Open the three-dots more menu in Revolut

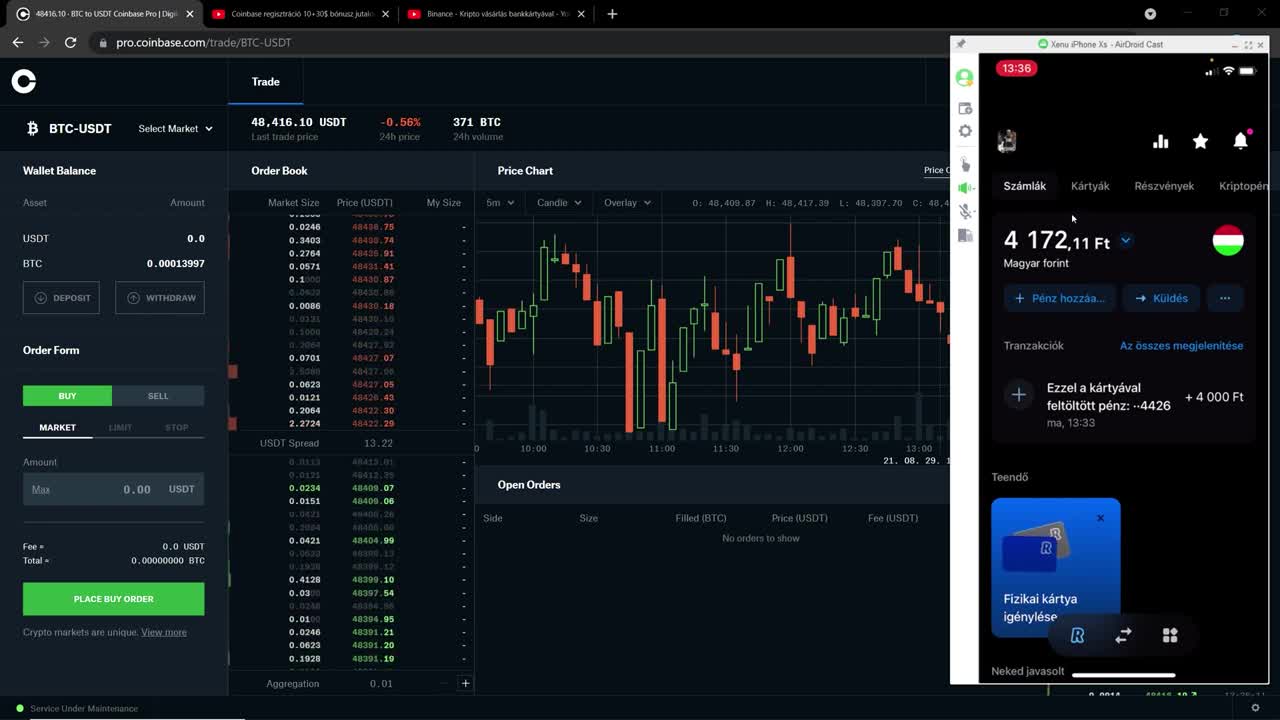[x=1224, y=298]
